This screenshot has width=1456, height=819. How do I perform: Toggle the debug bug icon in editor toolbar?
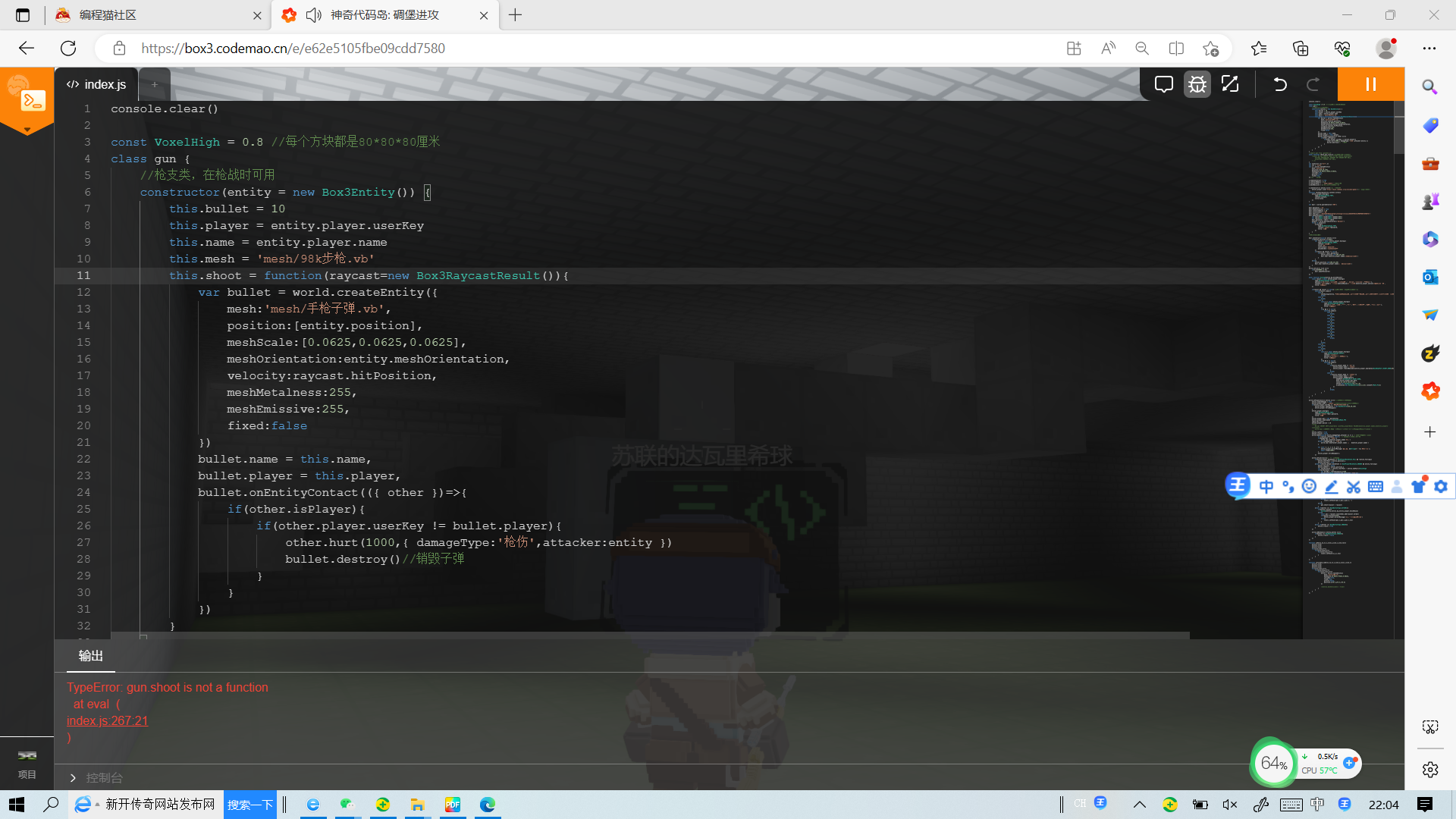1197,84
